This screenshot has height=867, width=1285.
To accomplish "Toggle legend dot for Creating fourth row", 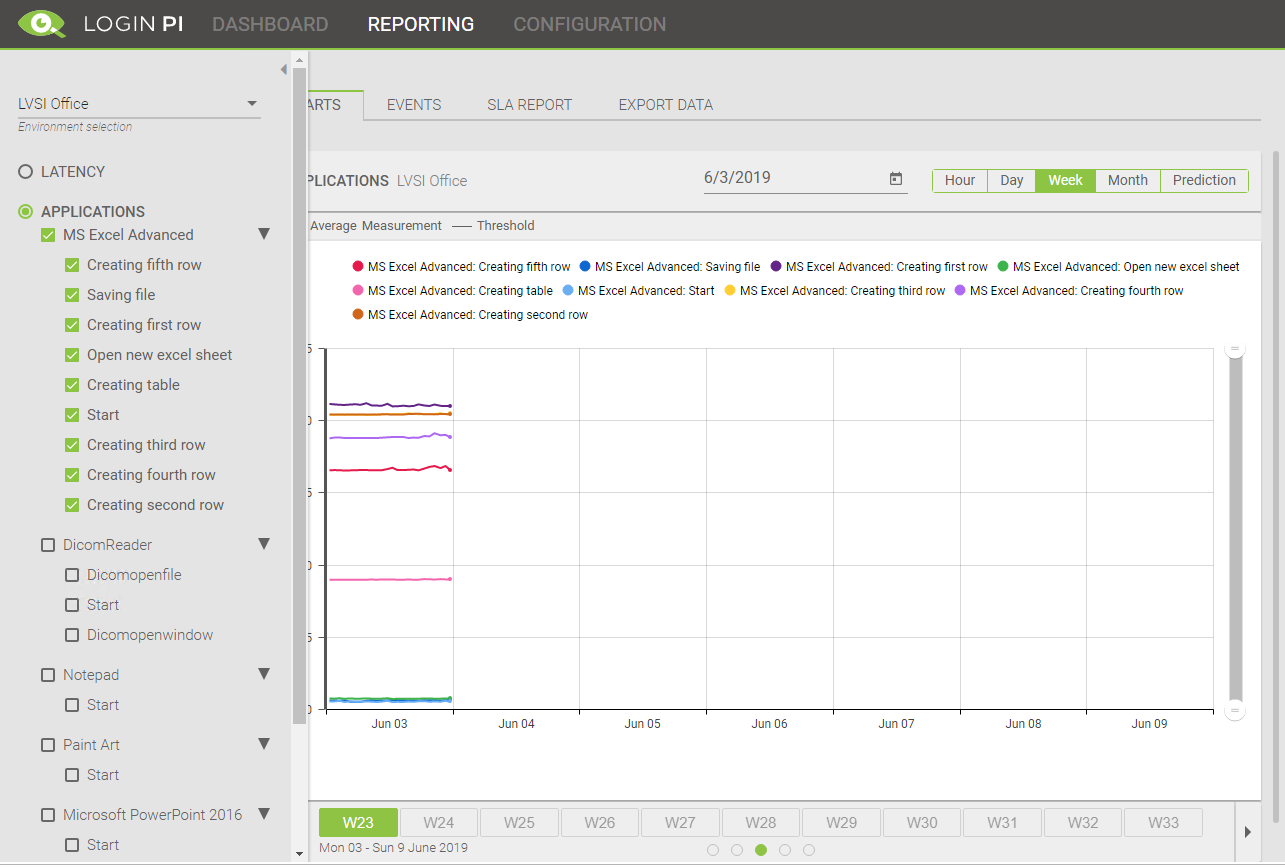I will click(x=960, y=291).
